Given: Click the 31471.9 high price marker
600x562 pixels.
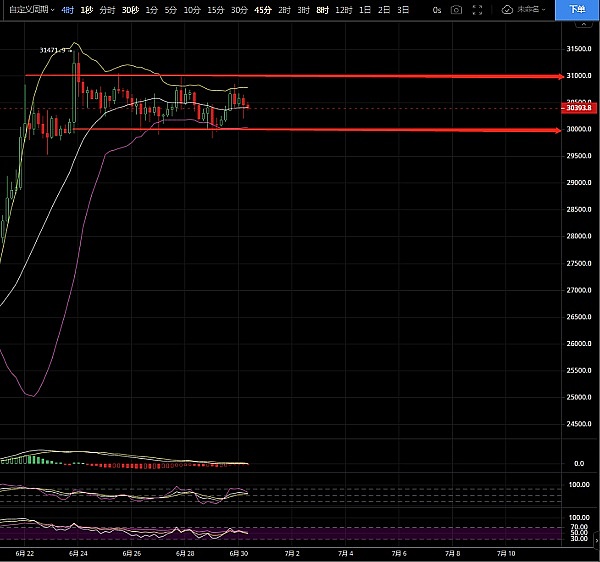Looking at the screenshot, I should 52,49.
